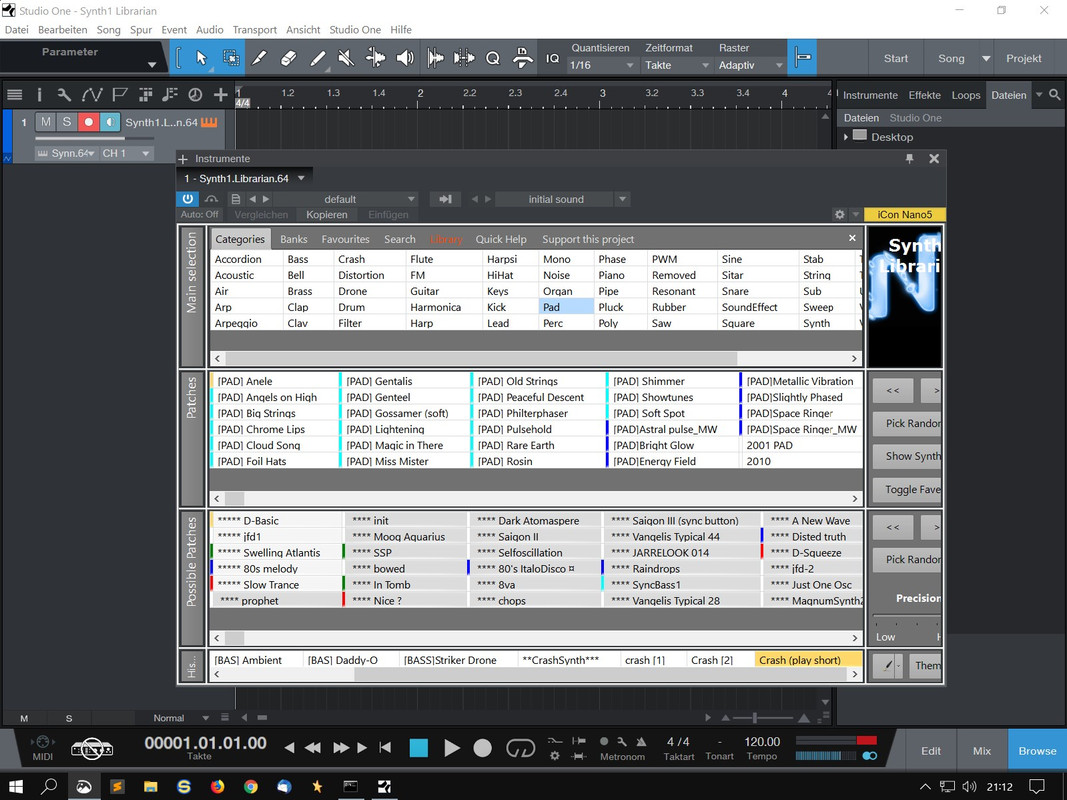Open the Transport menu
The width and height of the screenshot is (1067, 800).
tap(255, 29)
